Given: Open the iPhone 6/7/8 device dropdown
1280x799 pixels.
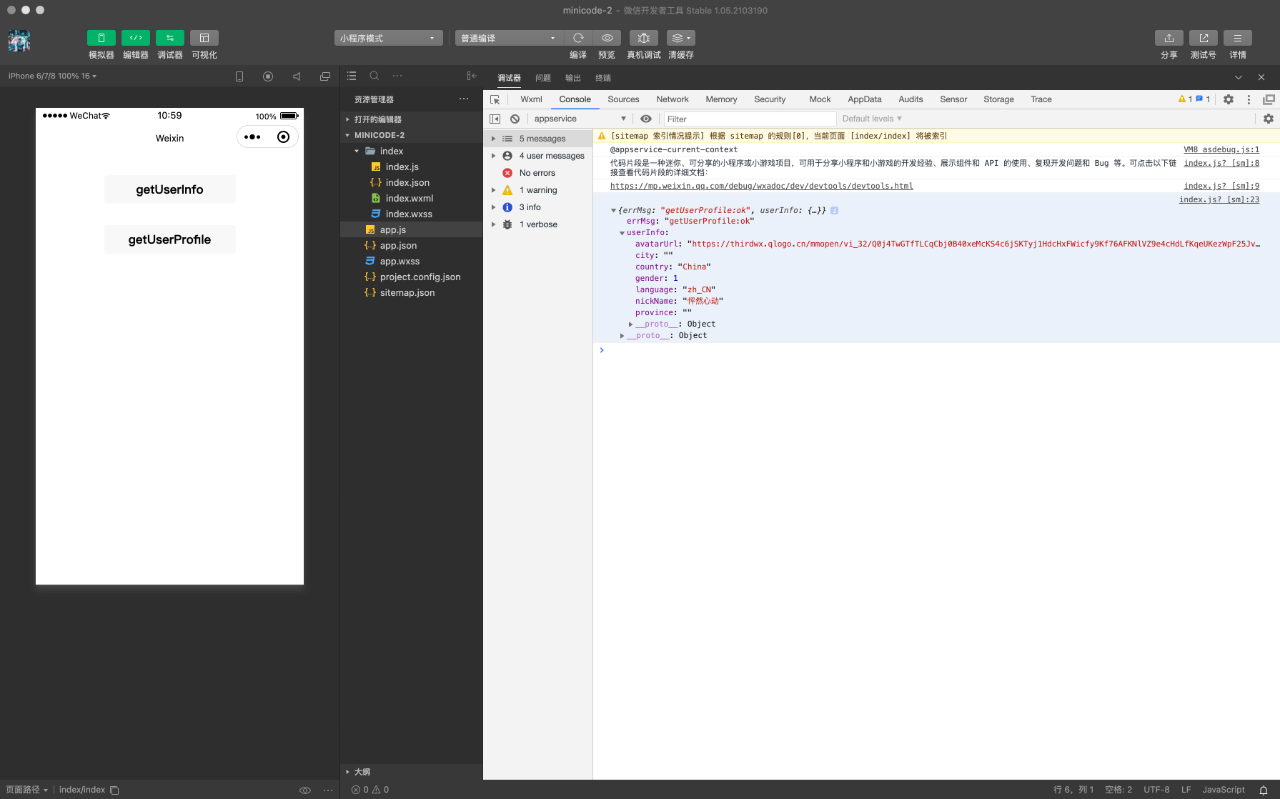Looking at the screenshot, I should pyautogui.click(x=51, y=76).
